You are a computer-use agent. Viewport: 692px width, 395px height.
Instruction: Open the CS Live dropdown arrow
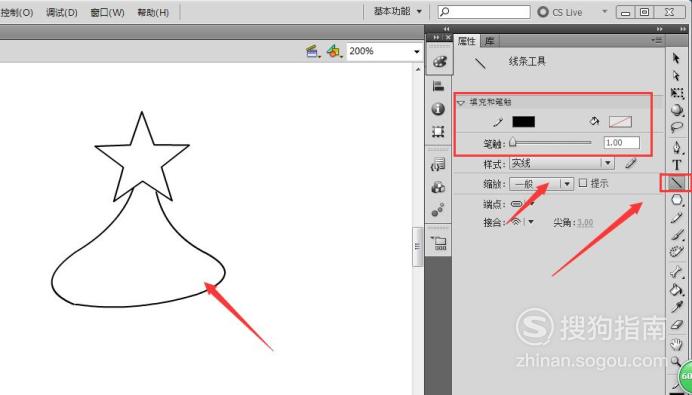tap(605, 12)
